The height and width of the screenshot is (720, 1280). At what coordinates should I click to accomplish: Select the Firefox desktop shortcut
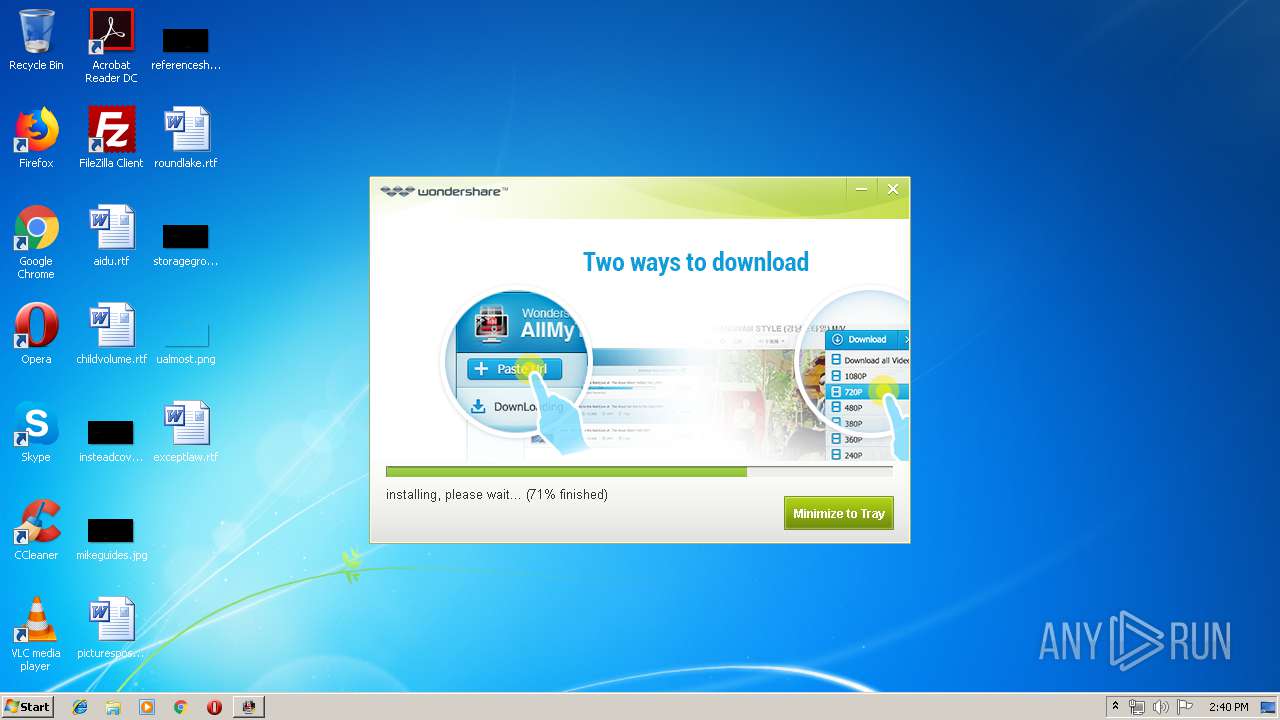(36, 138)
